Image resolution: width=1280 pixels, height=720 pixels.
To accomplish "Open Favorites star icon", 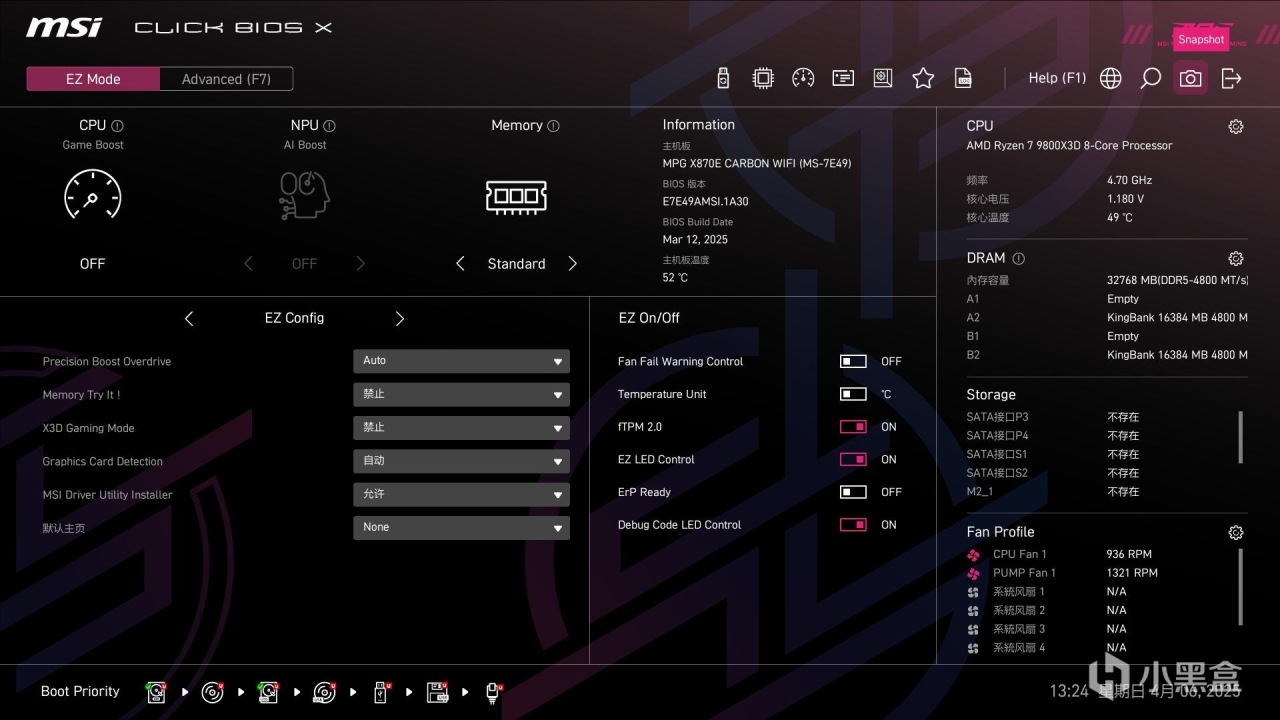I will pyautogui.click(x=923, y=78).
